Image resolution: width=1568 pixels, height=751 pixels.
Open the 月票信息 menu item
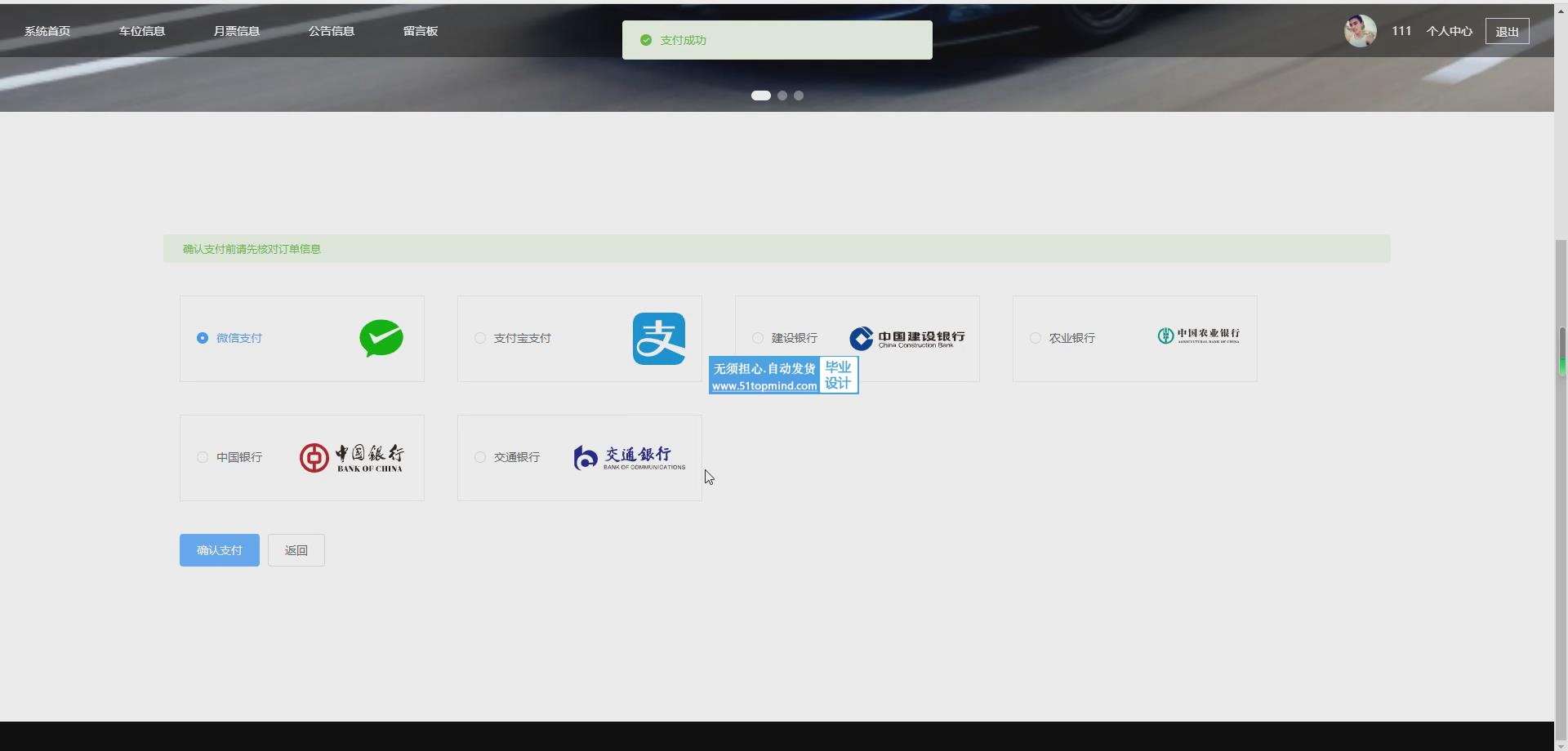pos(237,31)
